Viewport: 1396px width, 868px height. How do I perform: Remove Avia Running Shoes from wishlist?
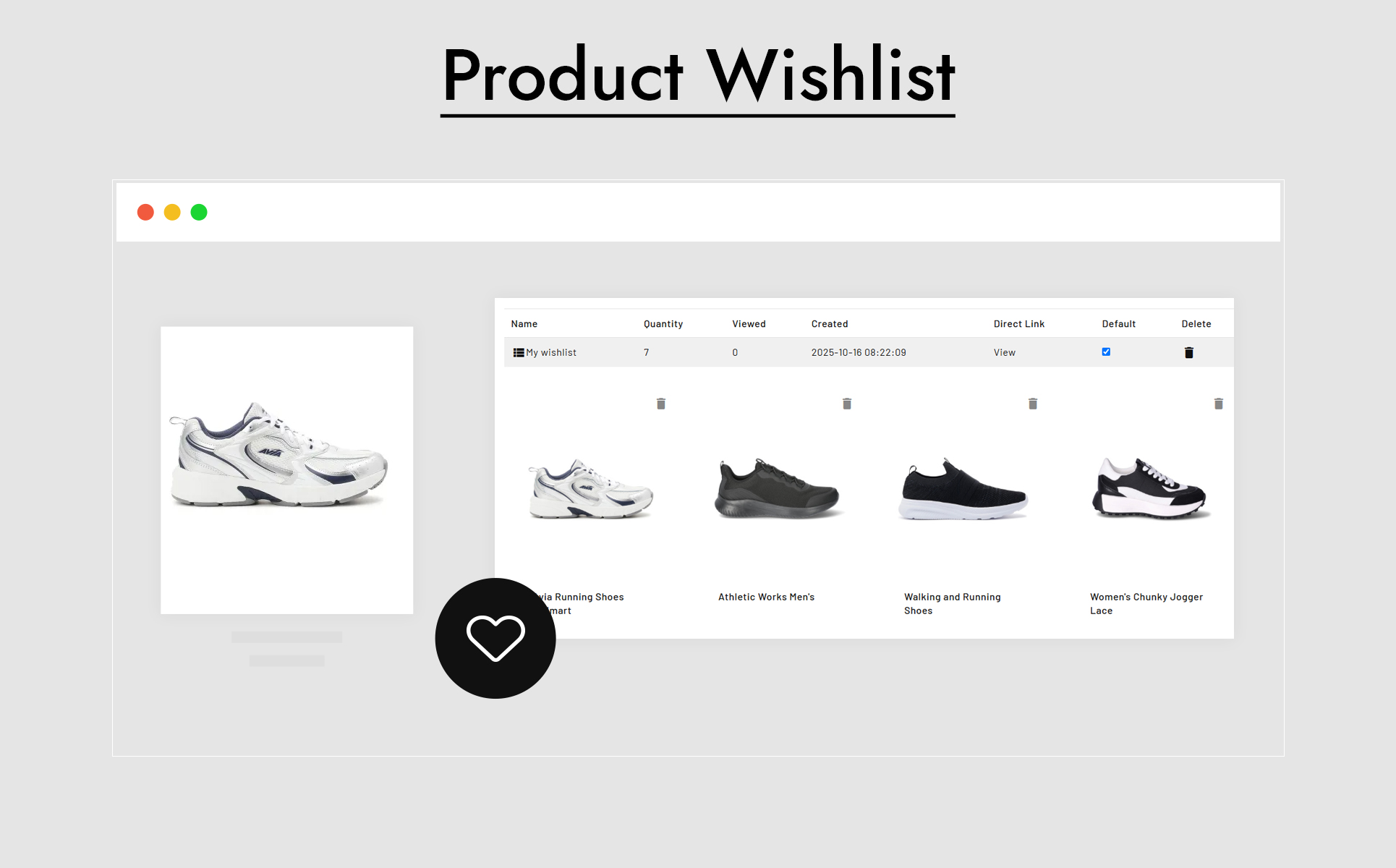(x=660, y=404)
